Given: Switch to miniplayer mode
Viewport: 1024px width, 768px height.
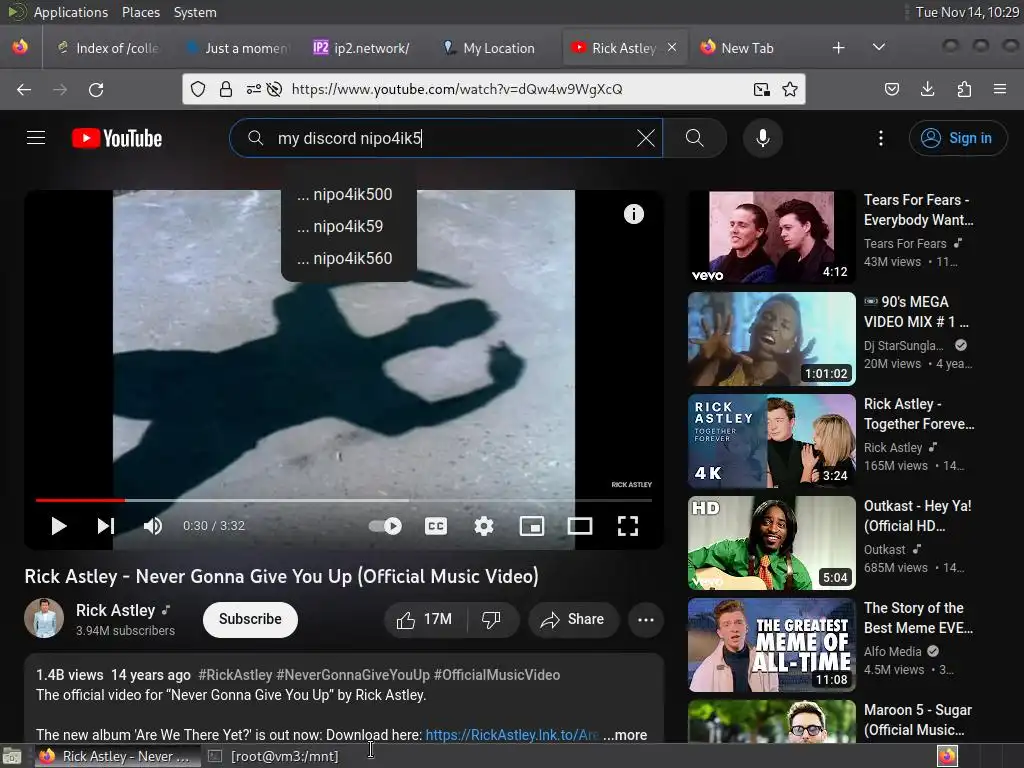Looking at the screenshot, I should pos(532,526).
